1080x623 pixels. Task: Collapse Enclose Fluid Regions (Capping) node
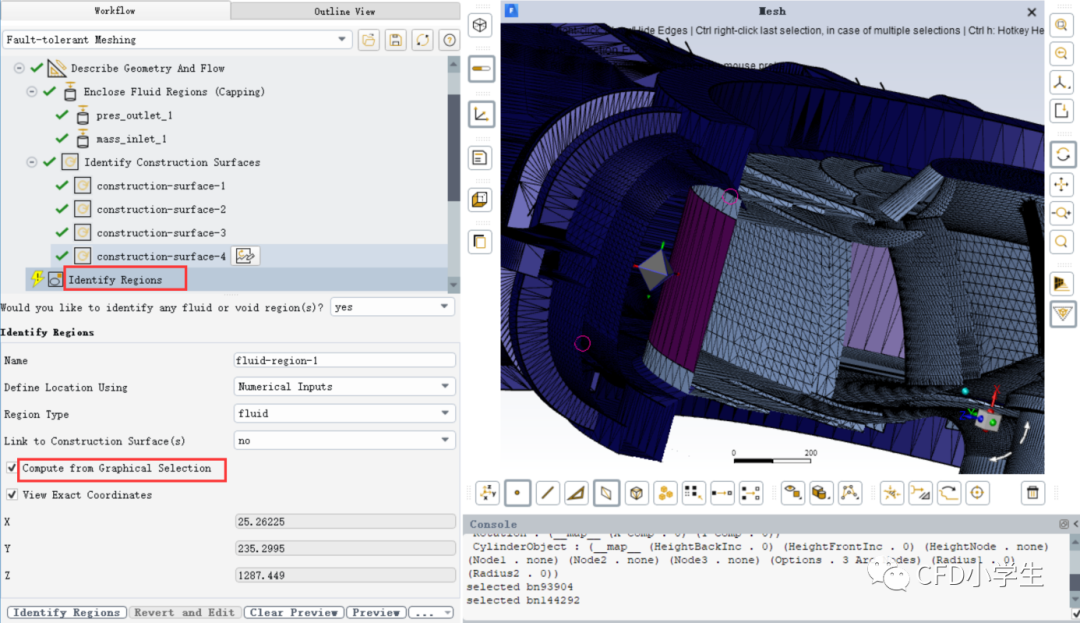(32, 92)
